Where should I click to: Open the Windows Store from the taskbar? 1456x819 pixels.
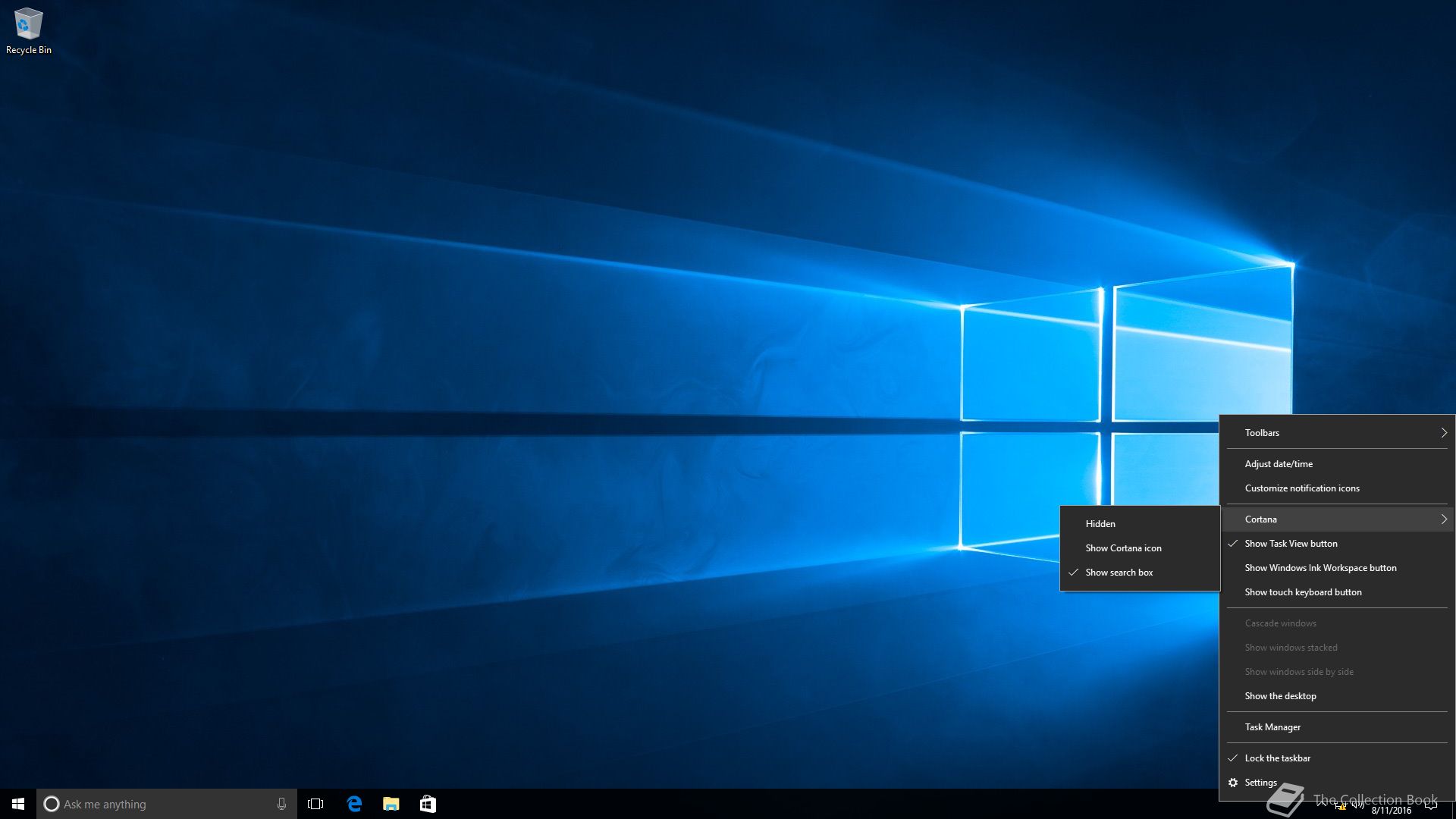pos(428,804)
